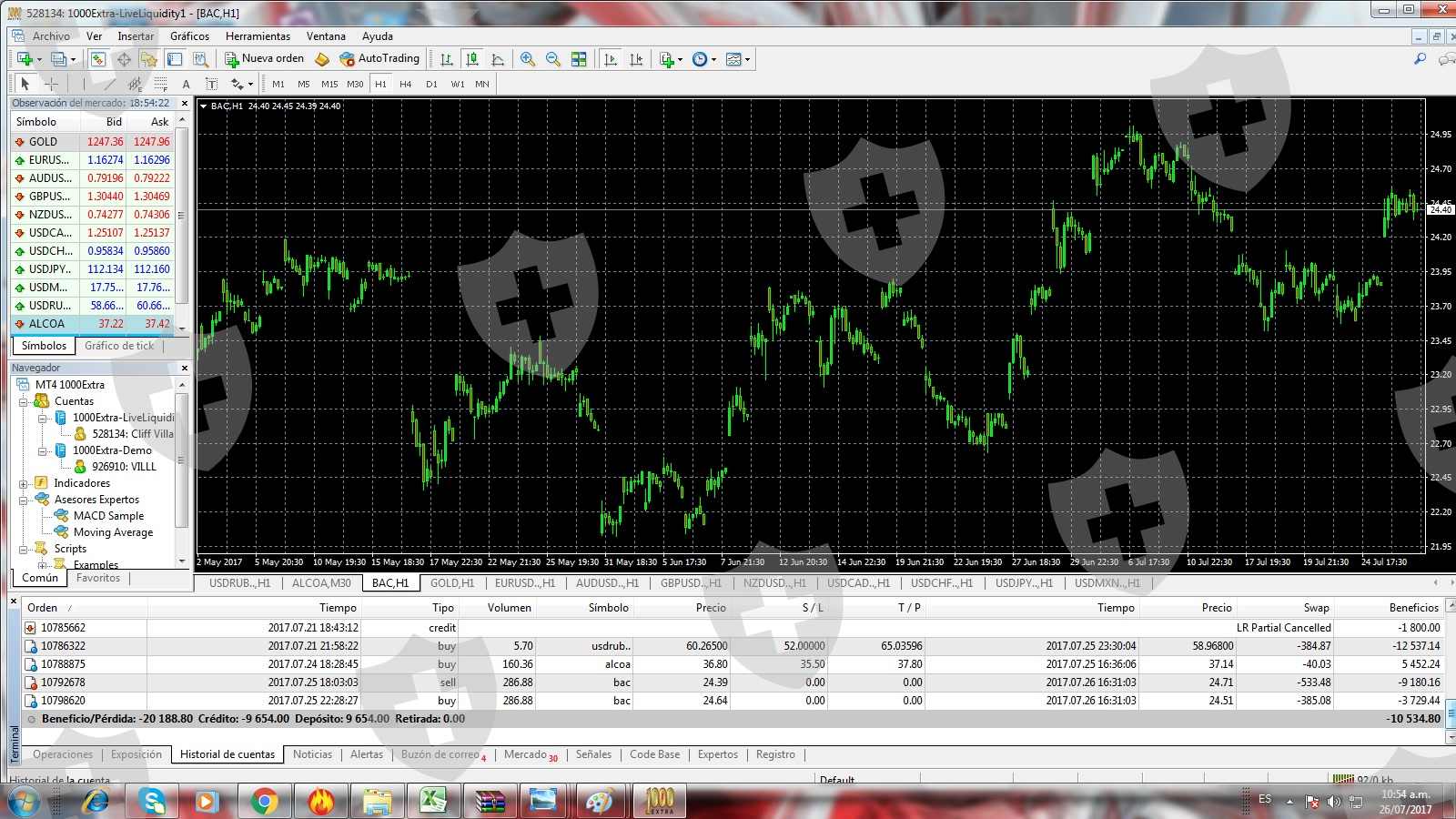Image resolution: width=1456 pixels, height=819 pixels.
Task: Select the Crosshair tool
Action: (x=51, y=84)
